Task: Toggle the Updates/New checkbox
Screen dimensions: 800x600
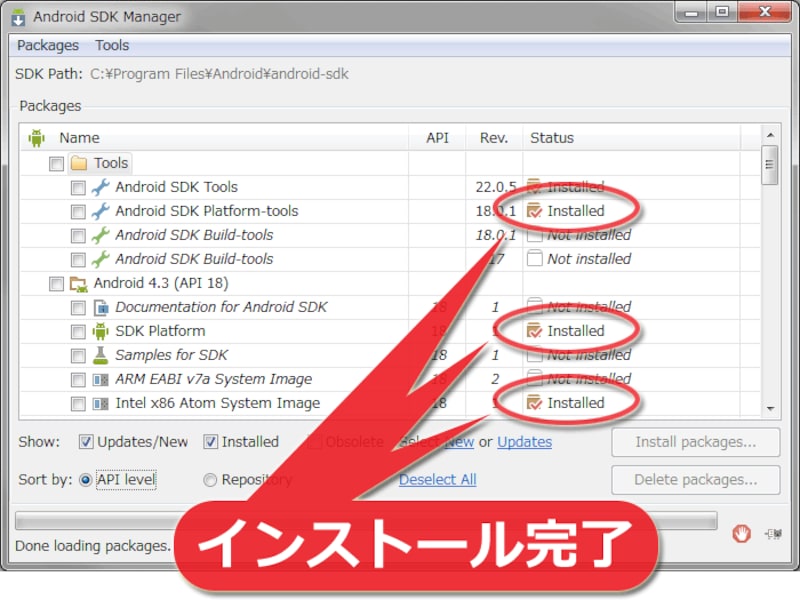Action: coord(87,442)
